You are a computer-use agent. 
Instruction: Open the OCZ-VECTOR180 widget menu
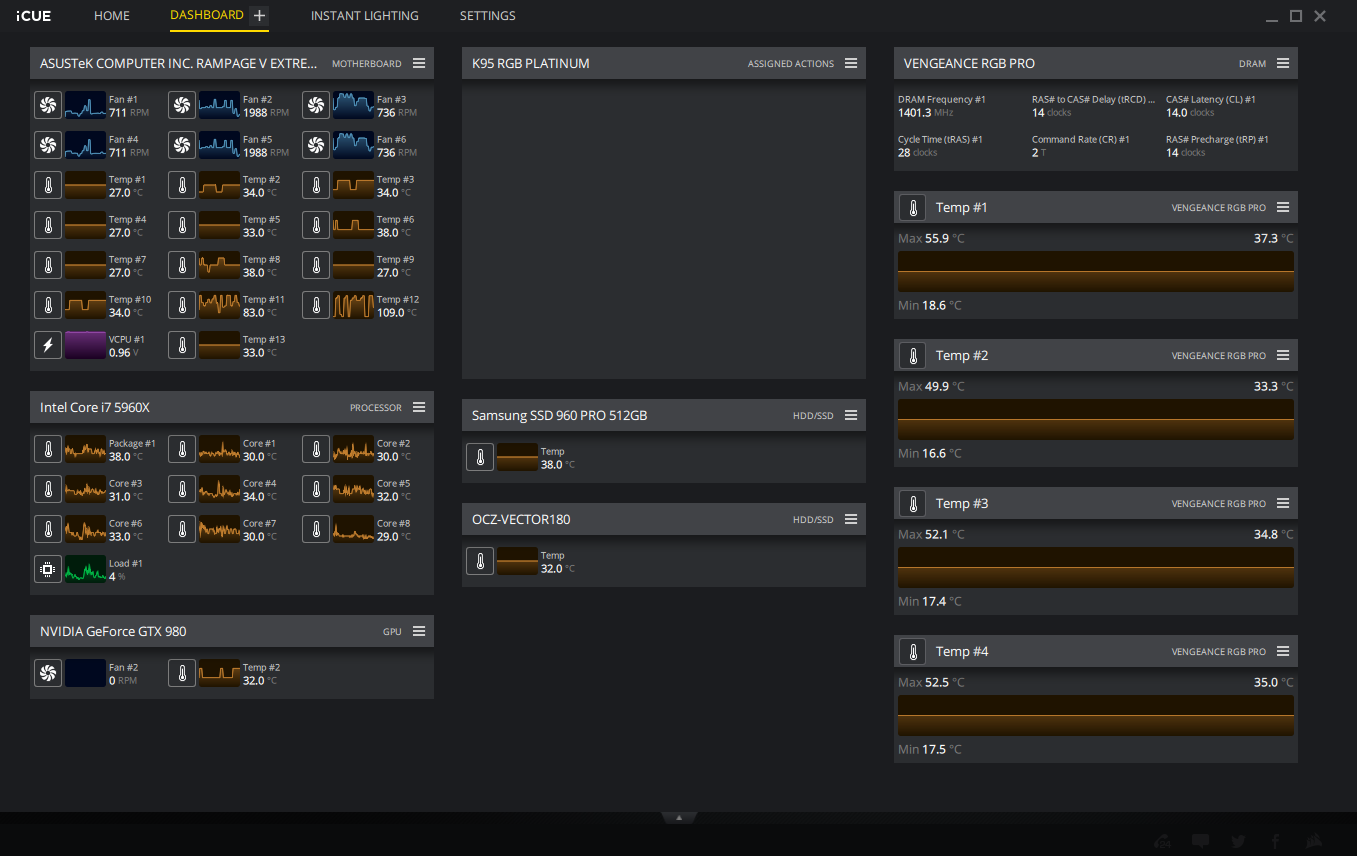[x=851, y=519]
